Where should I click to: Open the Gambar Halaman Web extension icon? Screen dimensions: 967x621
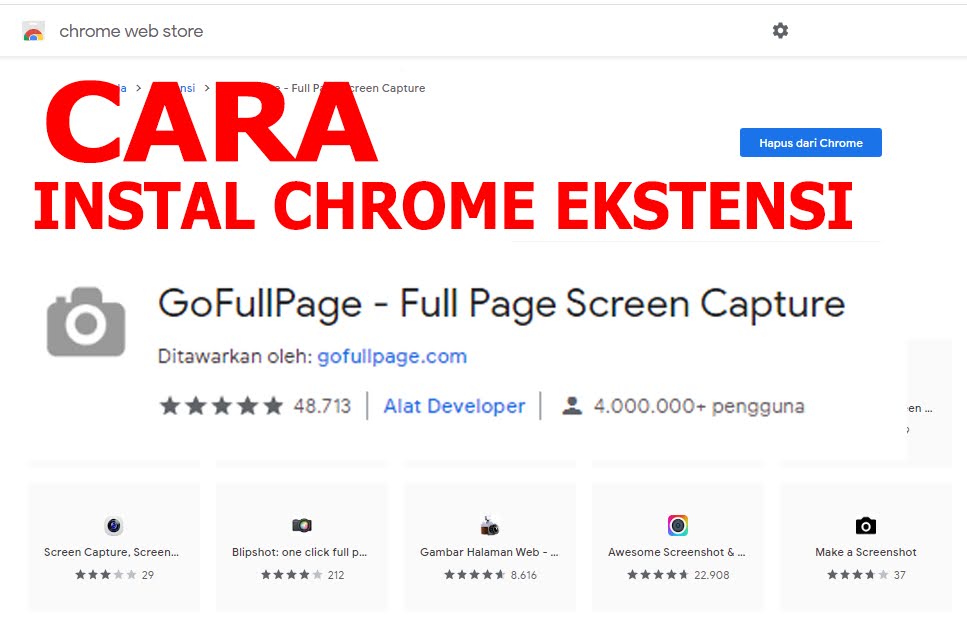(490, 525)
